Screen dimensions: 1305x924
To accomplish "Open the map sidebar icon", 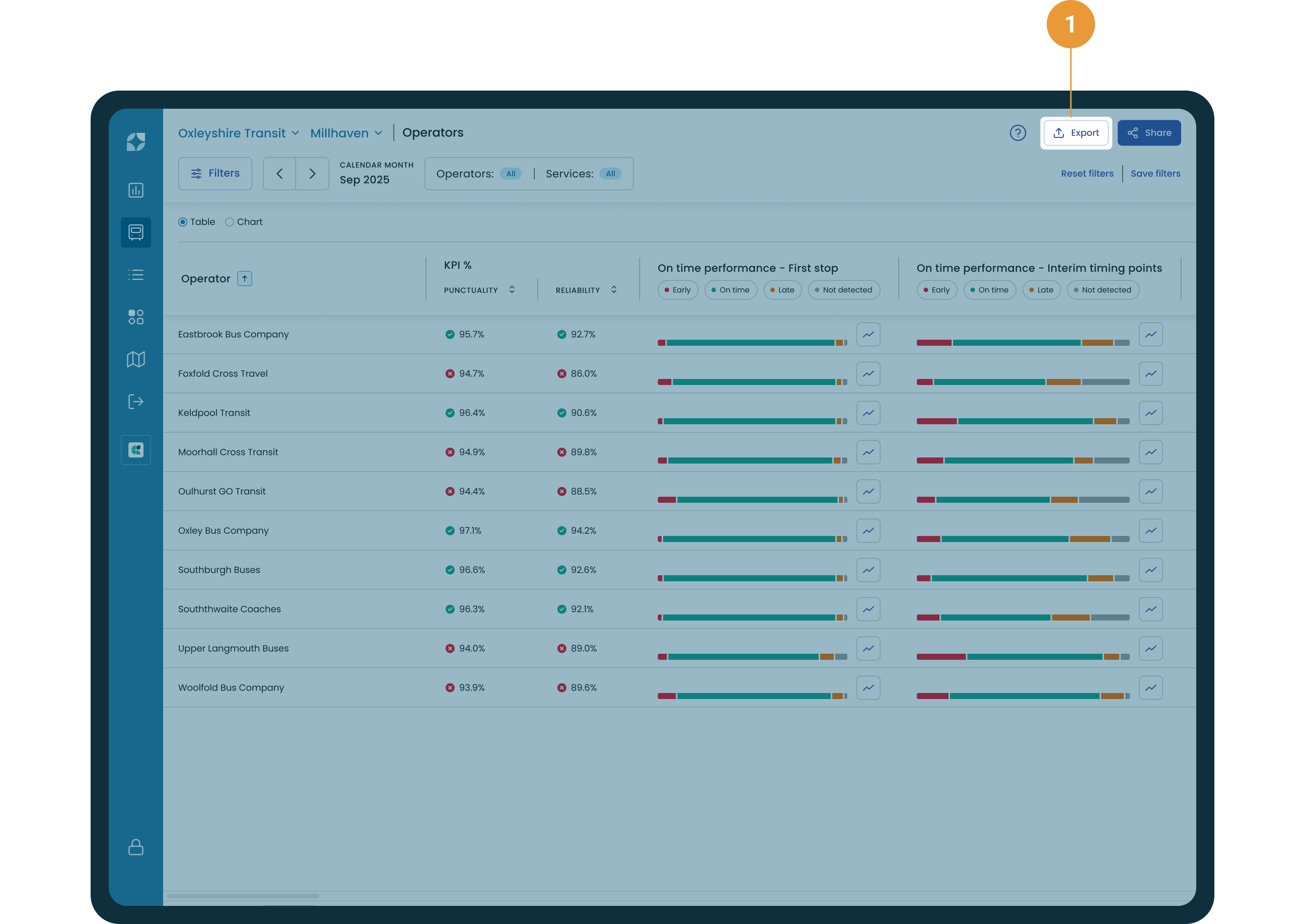I will click(x=135, y=359).
